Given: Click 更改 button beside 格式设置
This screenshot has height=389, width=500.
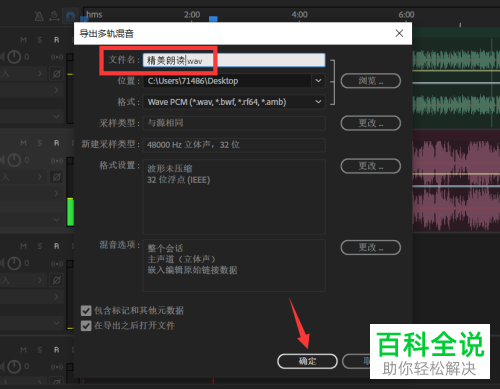Looking at the screenshot, I should tap(371, 166).
